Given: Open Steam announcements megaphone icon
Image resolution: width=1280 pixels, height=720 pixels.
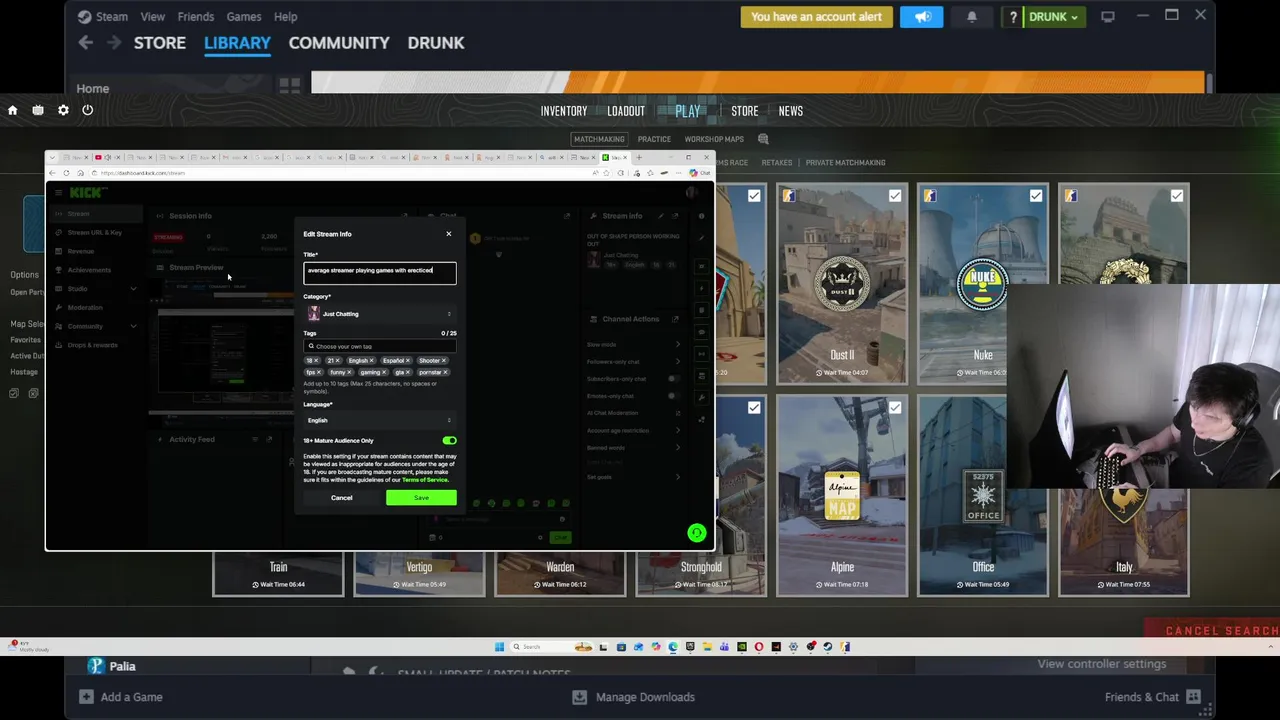Looking at the screenshot, I should (921, 17).
